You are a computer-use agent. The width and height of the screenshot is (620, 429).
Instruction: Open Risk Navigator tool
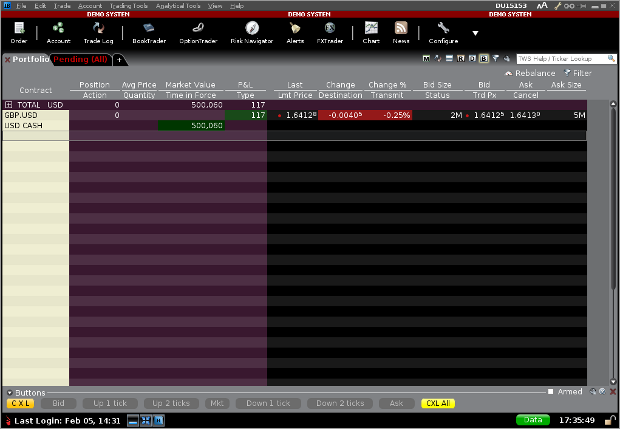[x=252, y=32]
